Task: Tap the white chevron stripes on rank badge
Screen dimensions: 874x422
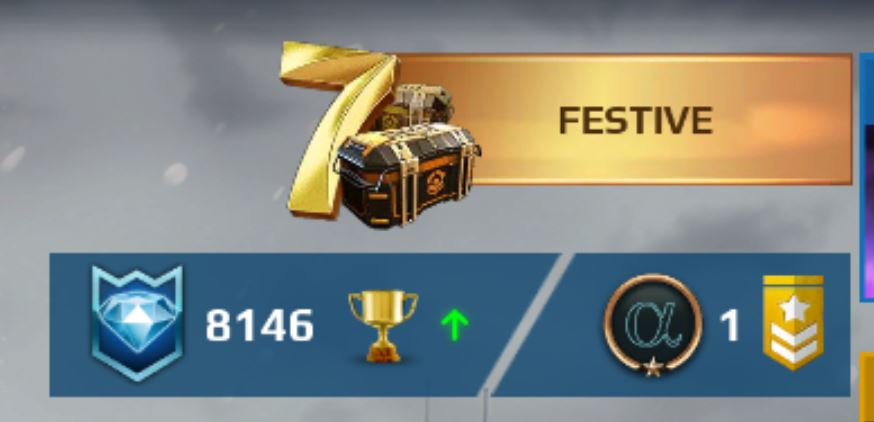Action: 793,343
